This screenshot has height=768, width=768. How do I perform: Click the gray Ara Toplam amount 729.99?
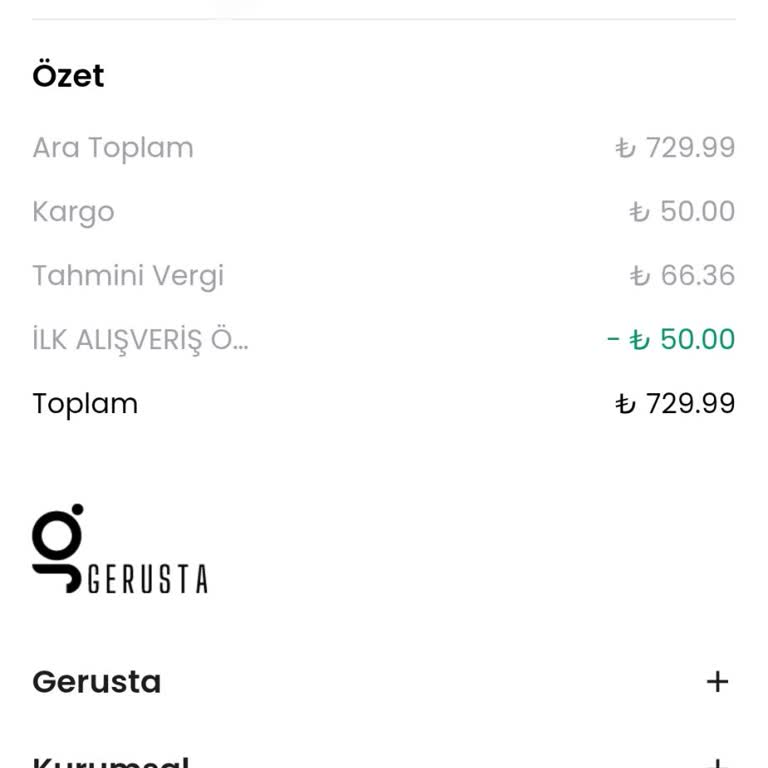(x=689, y=148)
